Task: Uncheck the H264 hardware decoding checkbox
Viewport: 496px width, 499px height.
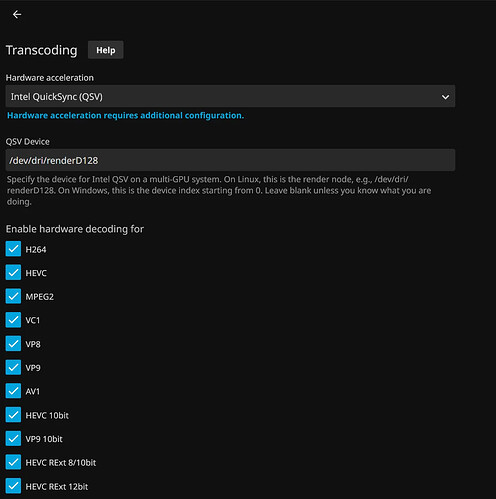Action: tap(13, 249)
